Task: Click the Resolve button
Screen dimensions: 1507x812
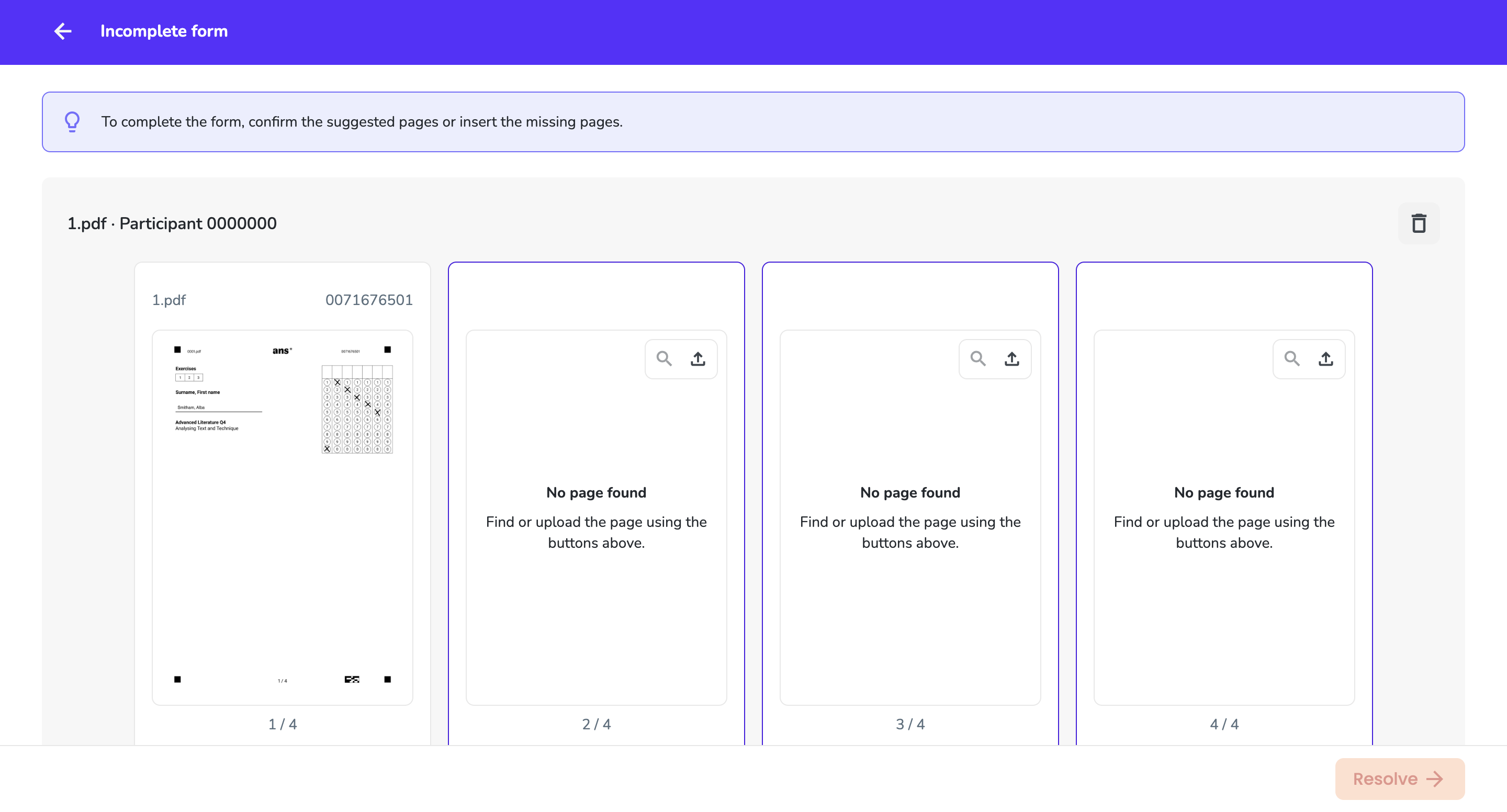Action: tap(1399, 779)
